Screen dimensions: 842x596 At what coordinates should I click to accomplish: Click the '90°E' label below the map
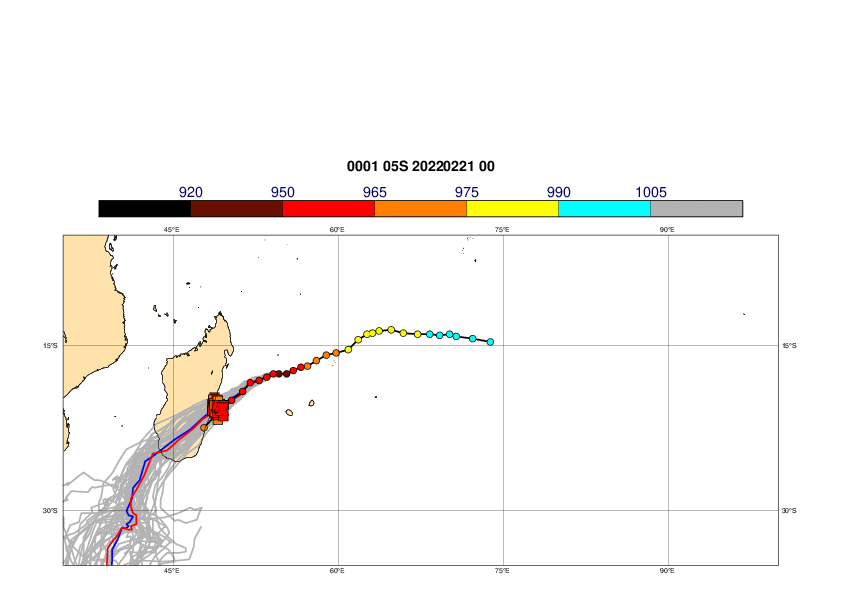[667, 571]
